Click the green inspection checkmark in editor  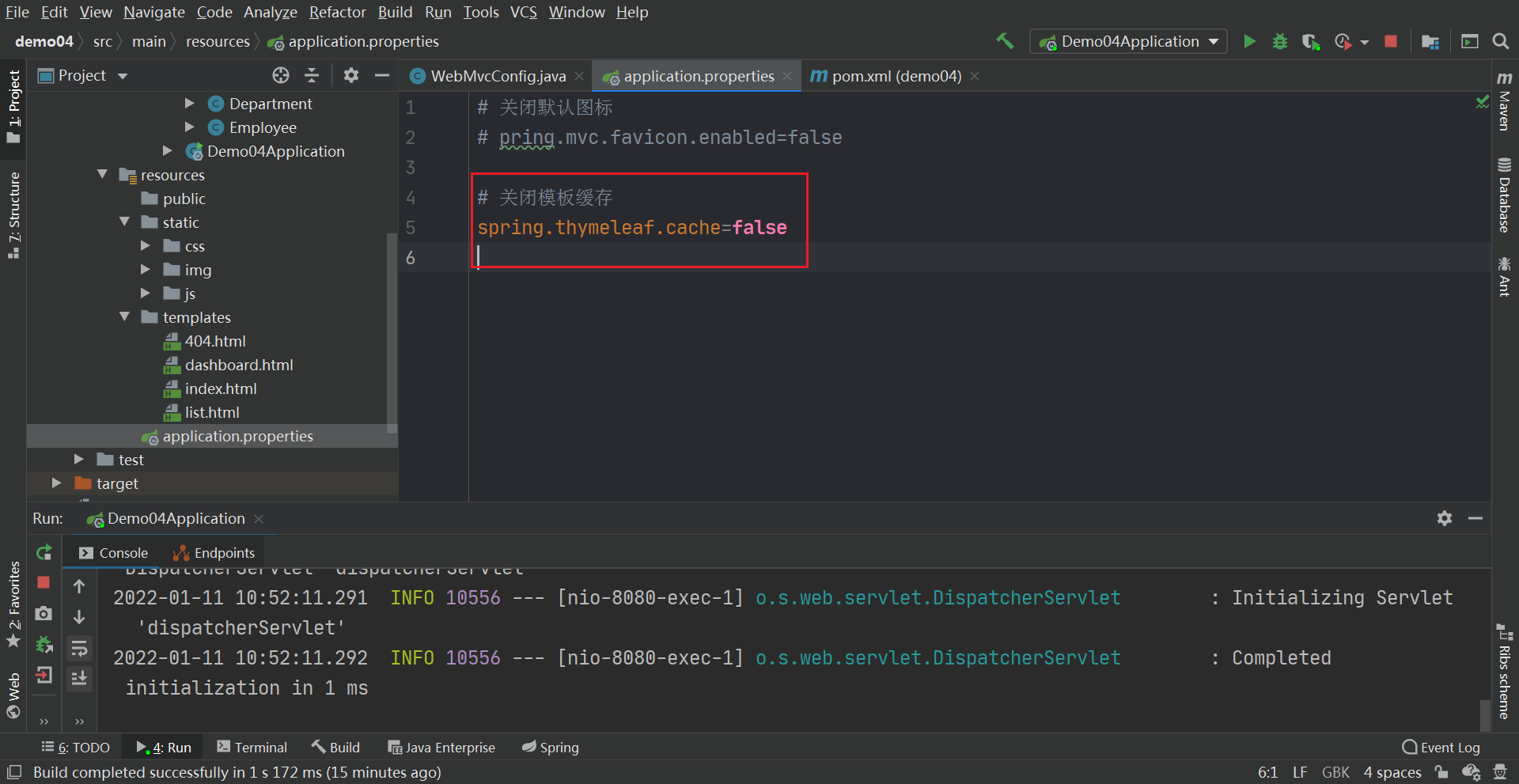[1482, 102]
